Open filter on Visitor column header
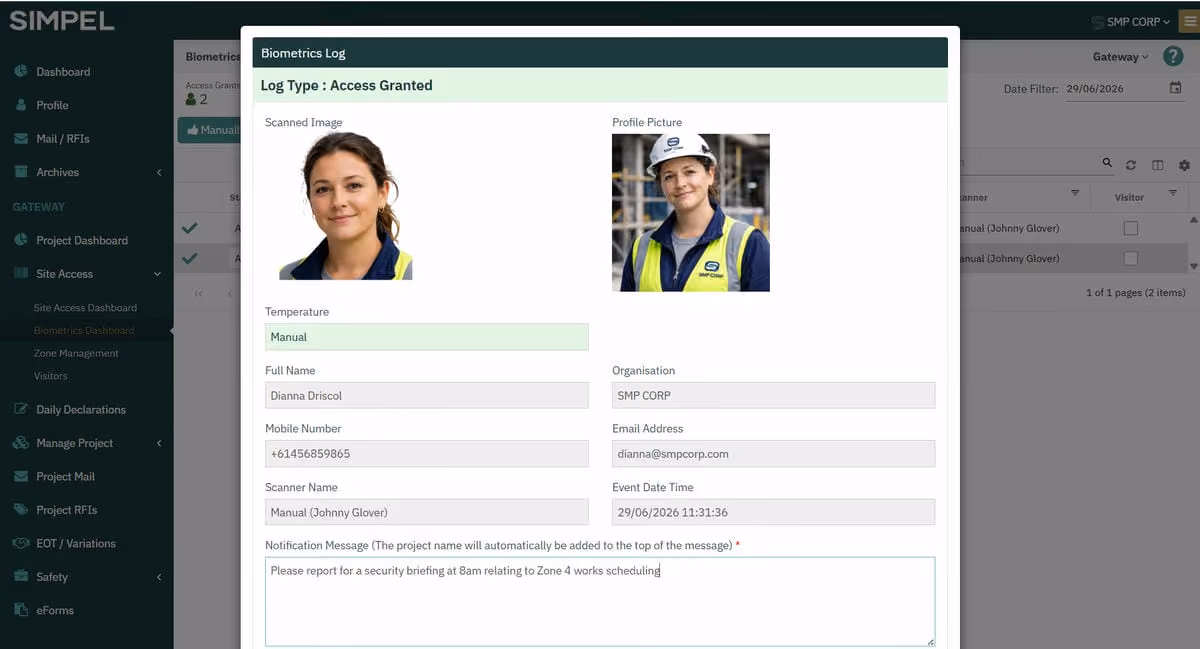Image resolution: width=1200 pixels, height=649 pixels. click(1172, 193)
